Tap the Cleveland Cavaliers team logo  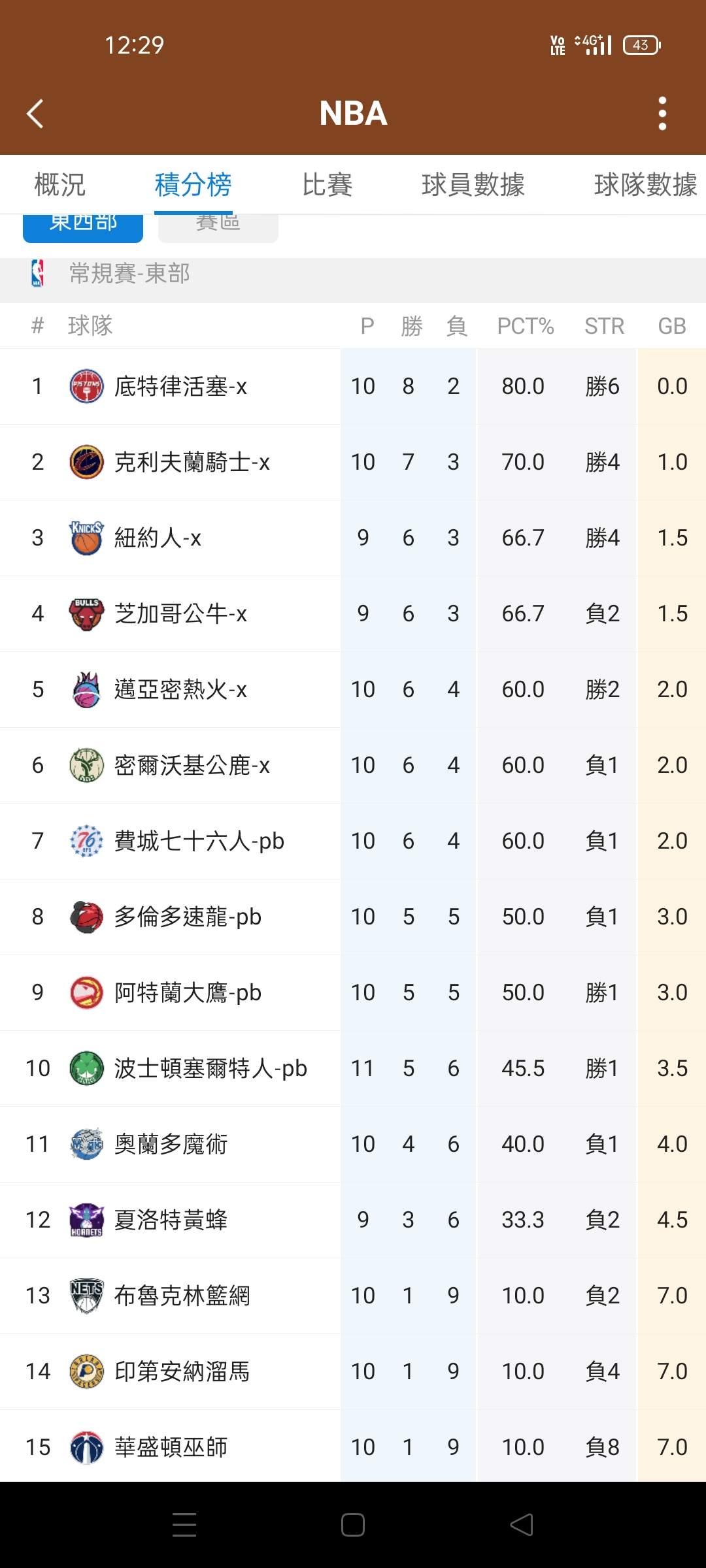coord(86,462)
